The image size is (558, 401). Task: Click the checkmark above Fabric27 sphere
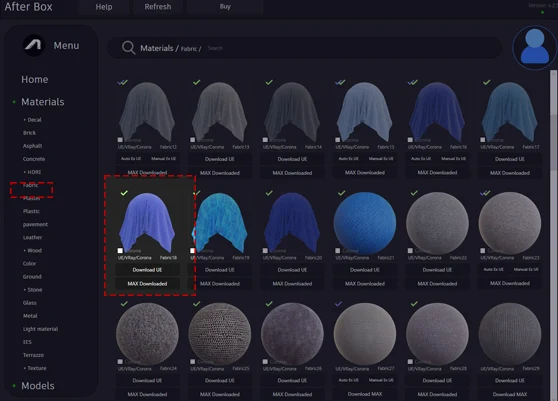pyautogui.click(x=338, y=304)
